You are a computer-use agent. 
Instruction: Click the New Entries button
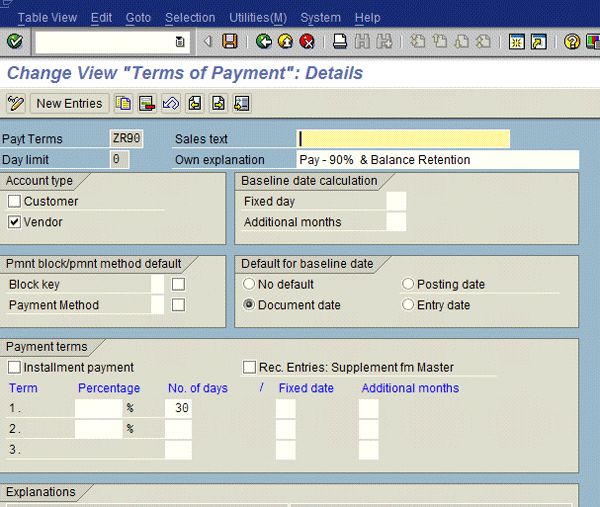point(69,103)
